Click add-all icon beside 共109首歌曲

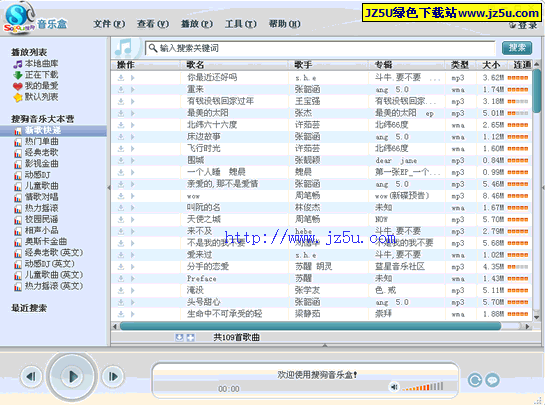[x=190, y=337]
